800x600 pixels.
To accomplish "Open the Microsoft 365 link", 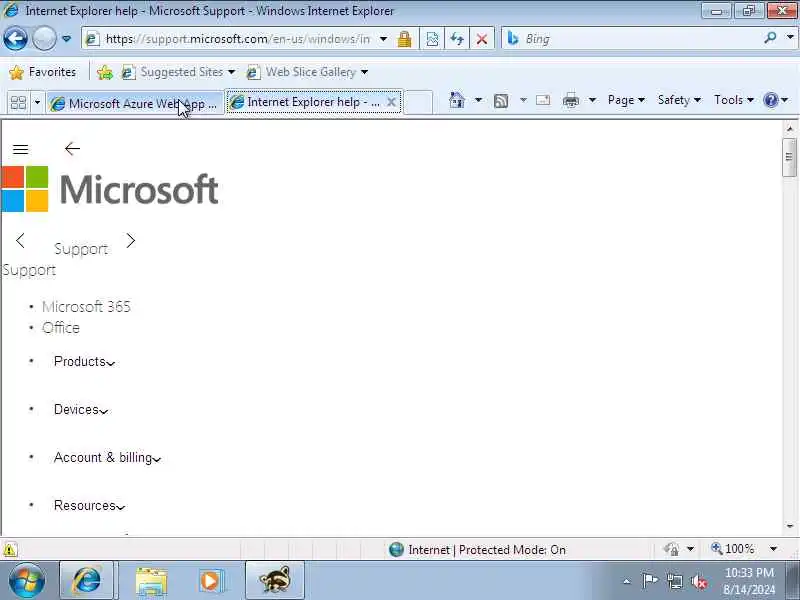I will click(86, 307).
